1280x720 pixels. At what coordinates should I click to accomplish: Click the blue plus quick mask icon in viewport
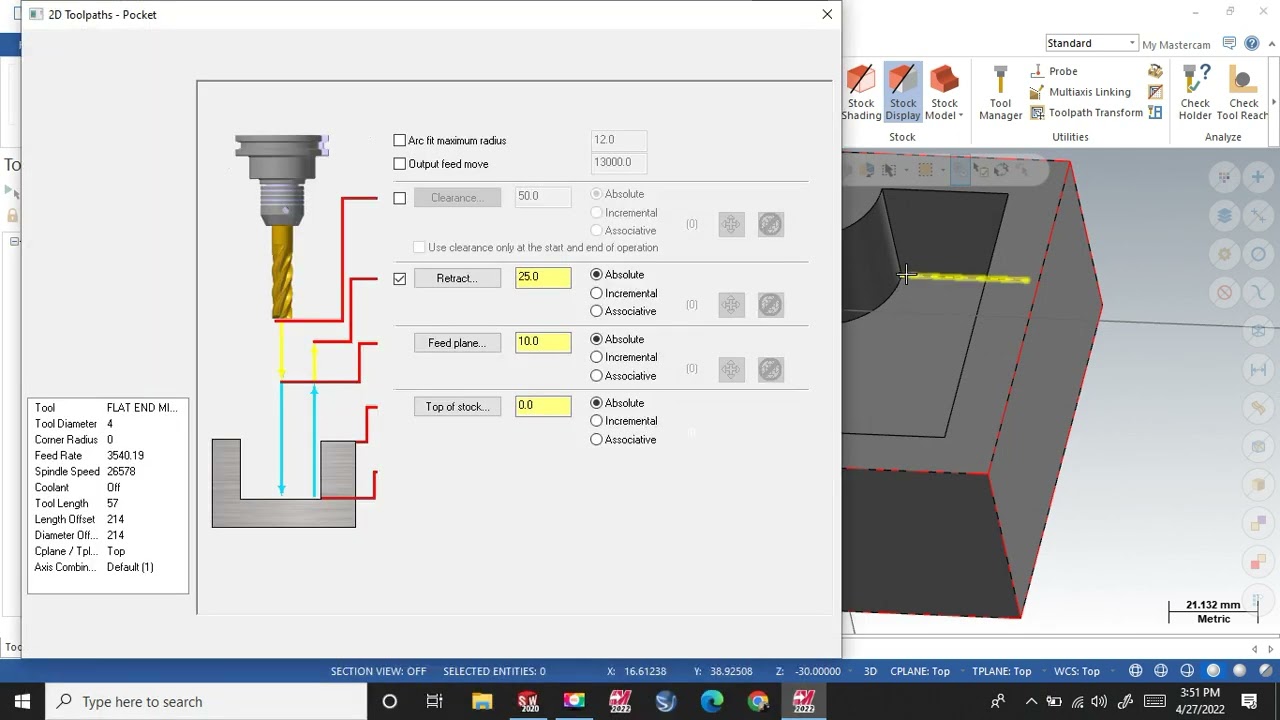click(1258, 177)
